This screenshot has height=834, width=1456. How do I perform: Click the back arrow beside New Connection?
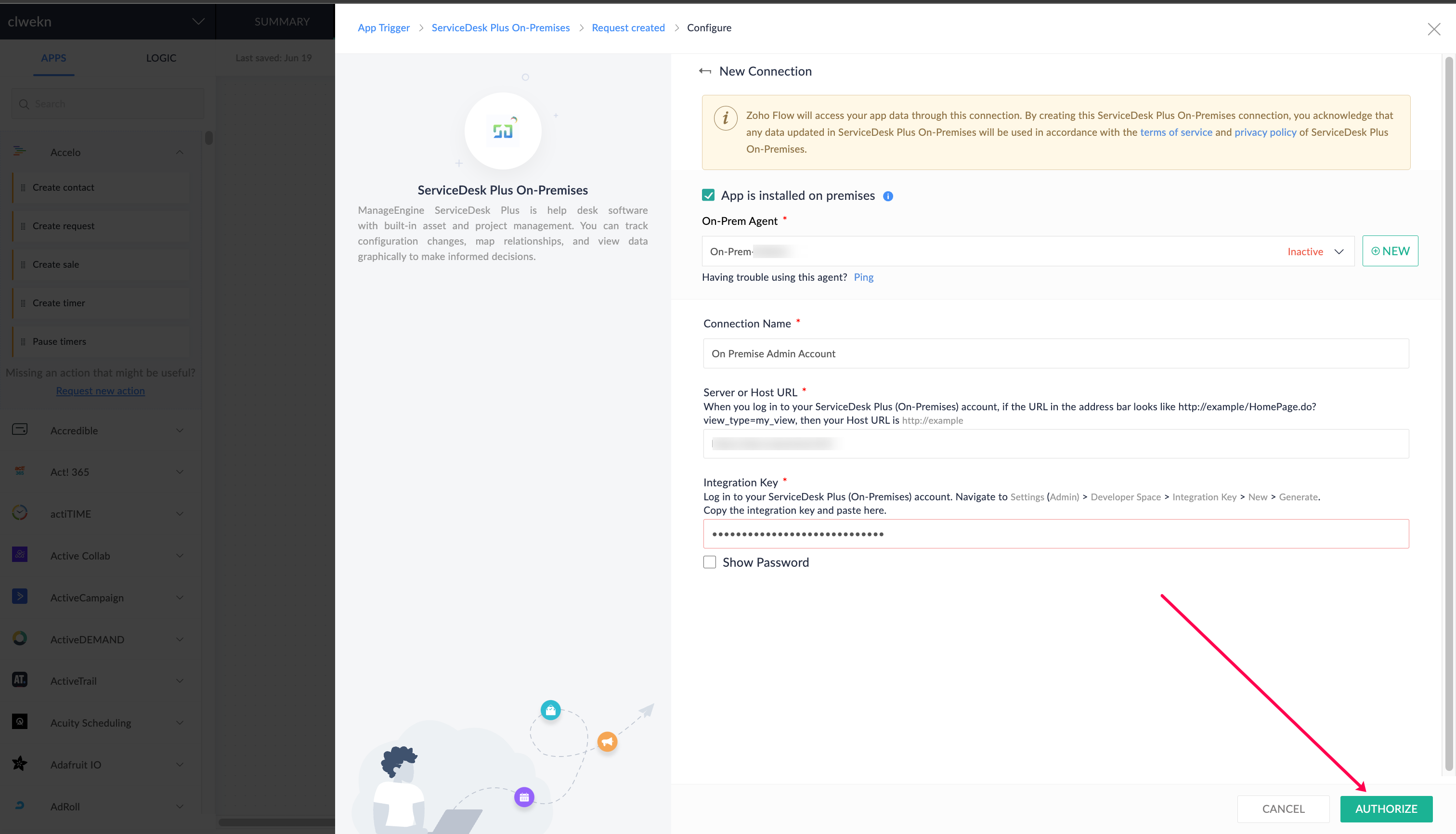pyautogui.click(x=705, y=71)
